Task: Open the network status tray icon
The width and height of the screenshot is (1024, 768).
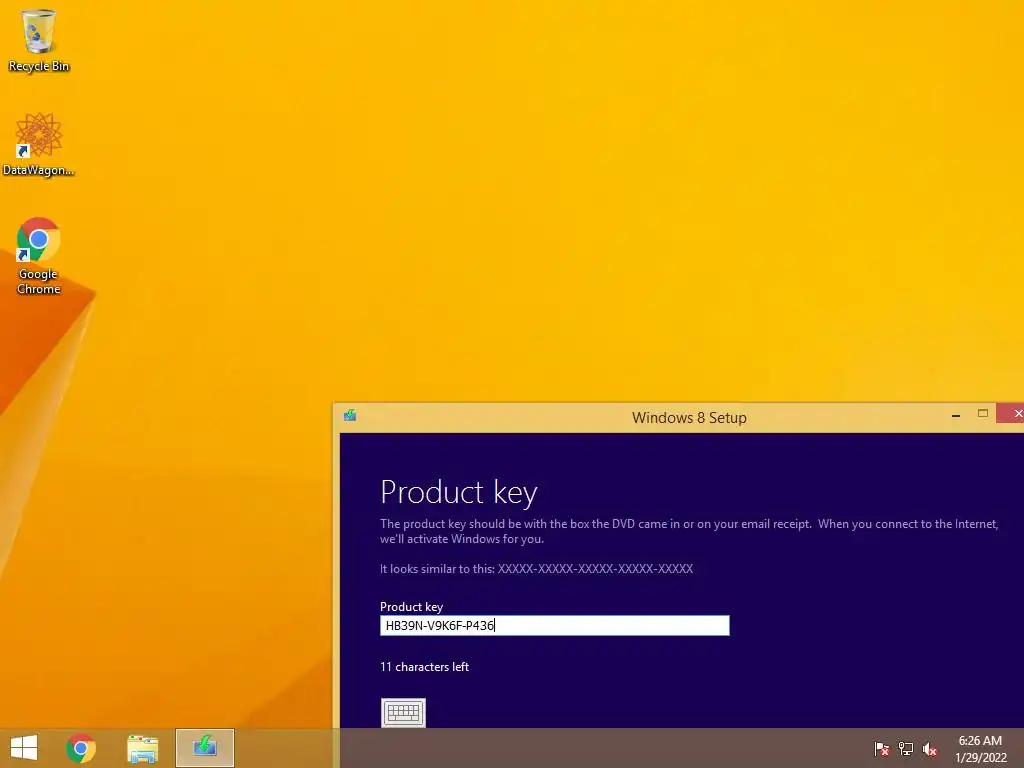Action: click(x=906, y=749)
